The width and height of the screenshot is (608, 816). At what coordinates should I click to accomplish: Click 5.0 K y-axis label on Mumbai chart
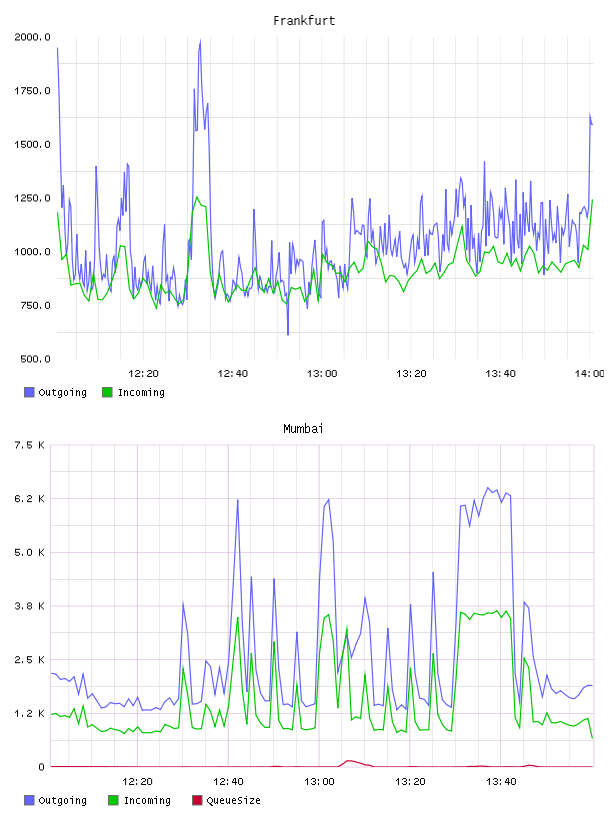29,552
